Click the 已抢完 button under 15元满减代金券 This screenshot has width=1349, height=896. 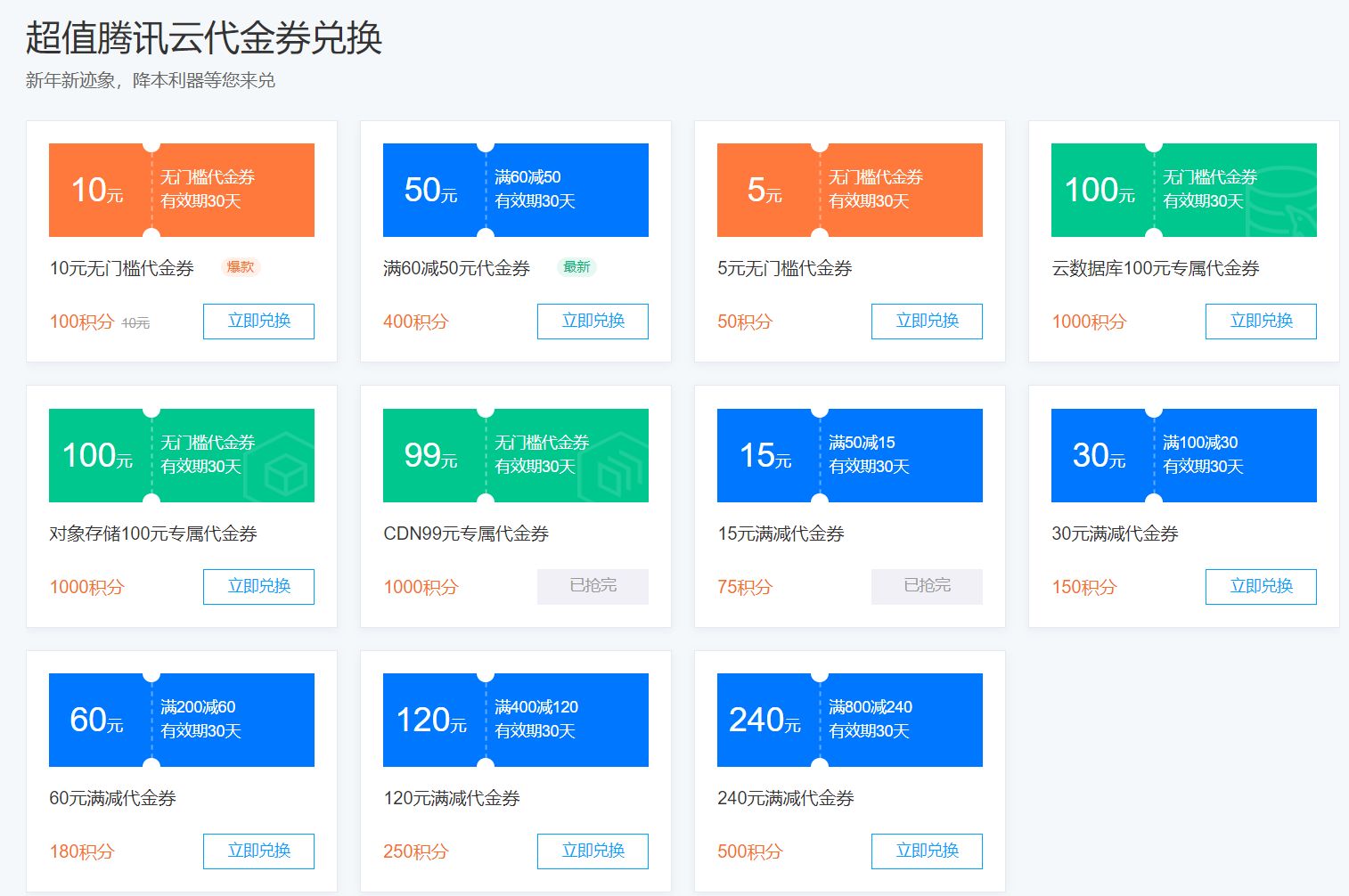(927, 586)
